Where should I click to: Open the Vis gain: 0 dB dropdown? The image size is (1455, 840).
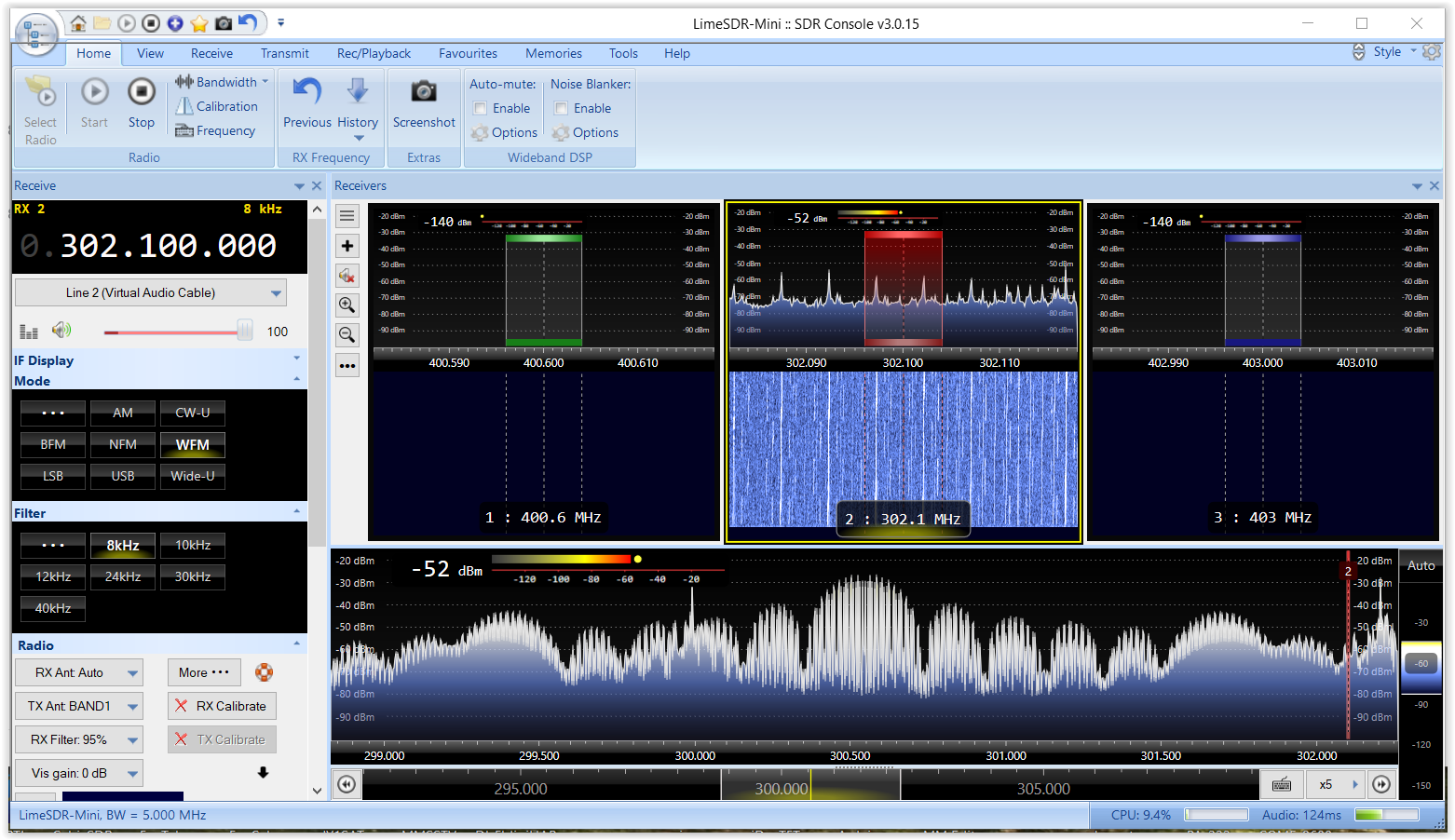tap(79, 773)
